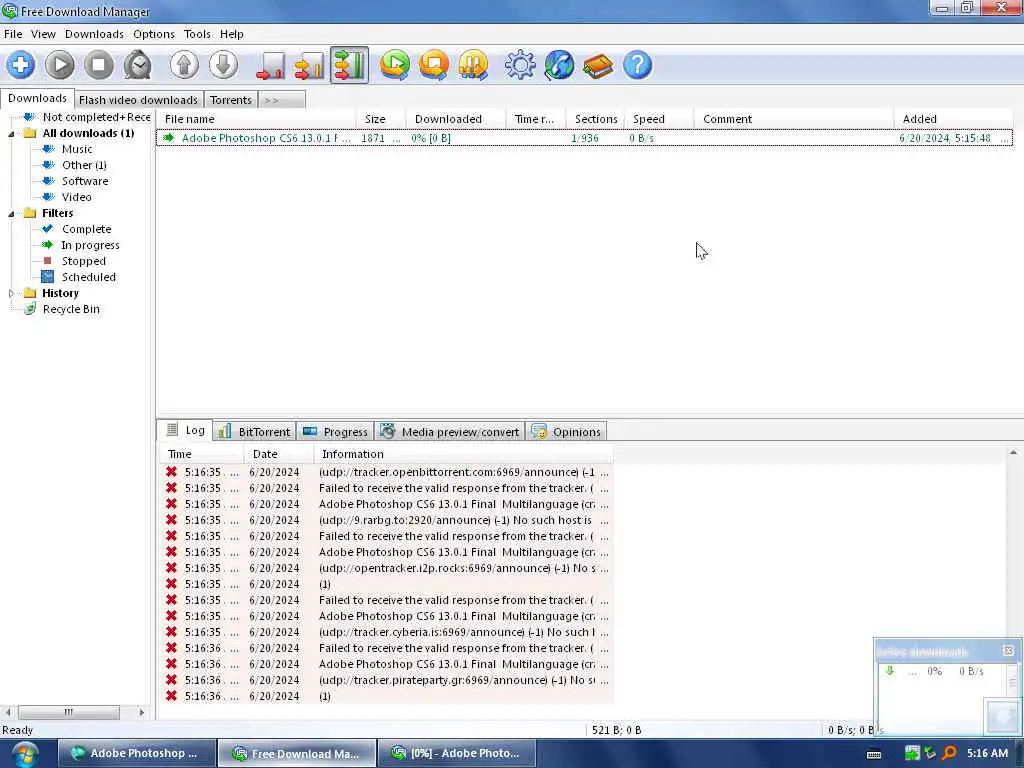1024x768 pixels.
Task: Move download up in the list
Action: click(184, 65)
